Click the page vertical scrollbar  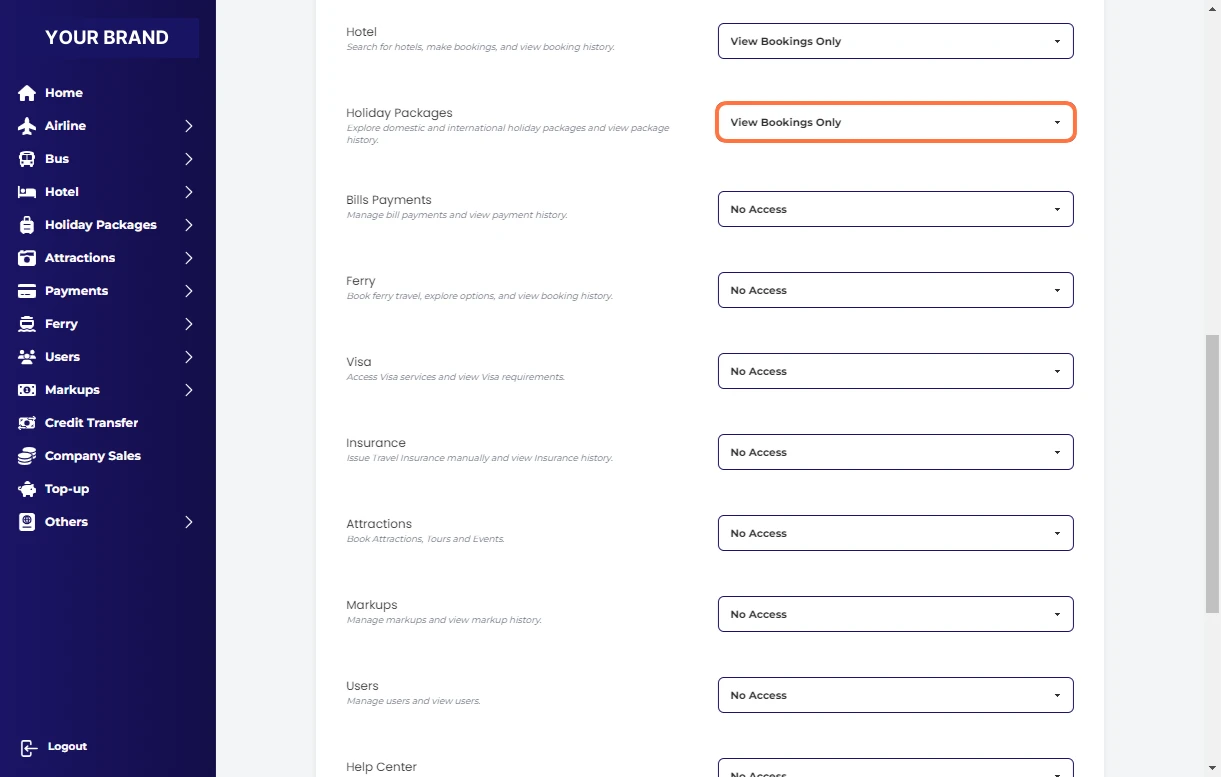(1212, 470)
